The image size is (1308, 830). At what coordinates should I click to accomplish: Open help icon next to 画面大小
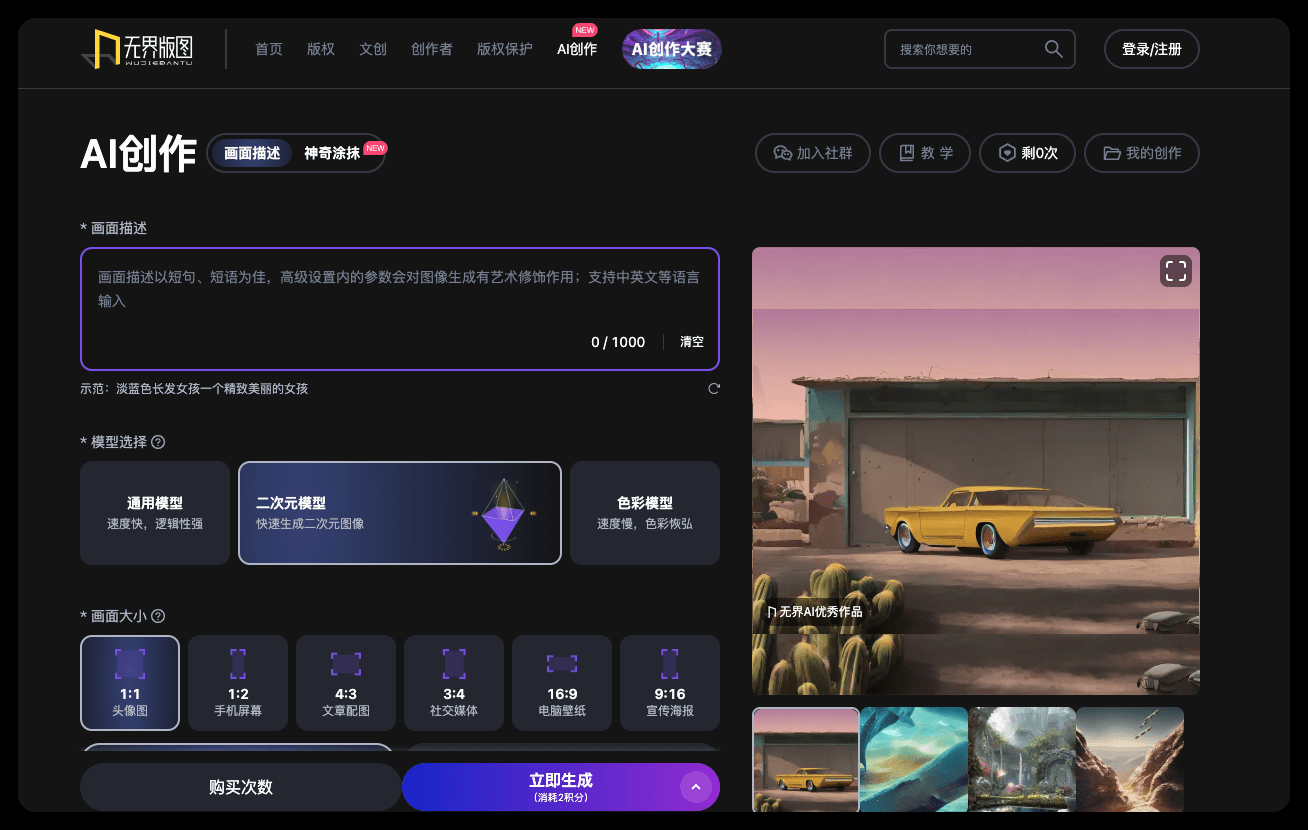coord(158,616)
